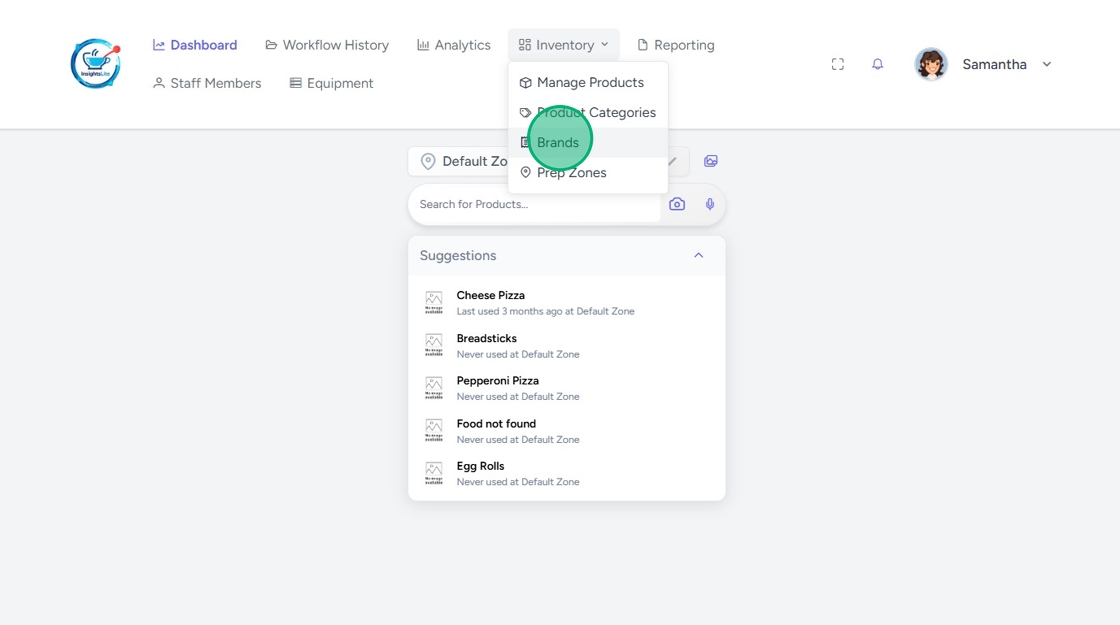
Task: Select the Egg Rolls suggestion
Action: (566, 473)
